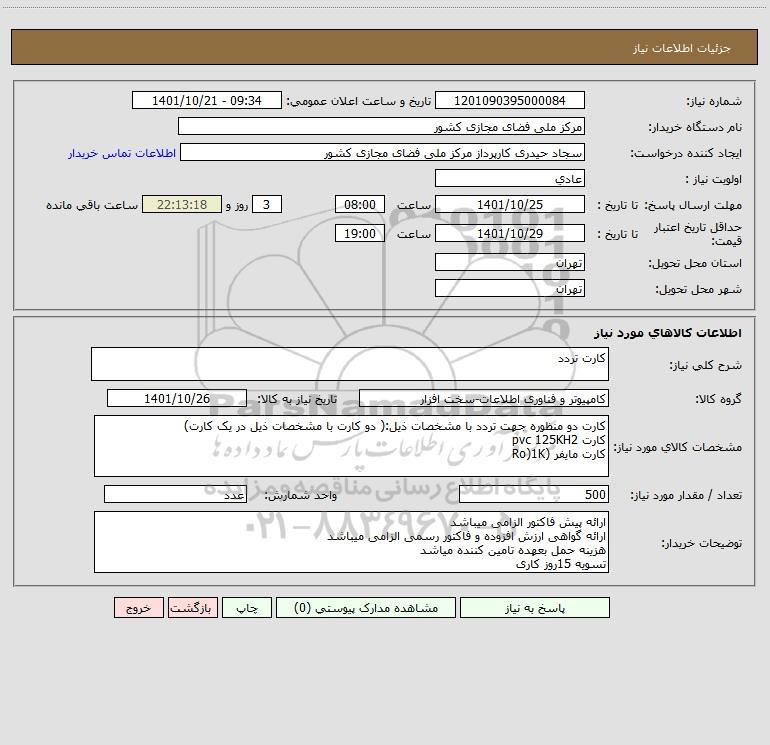Click price validity date 1401/10/29
Image resolution: width=770 pixels, height=745 pixels.
click(510, 233)
